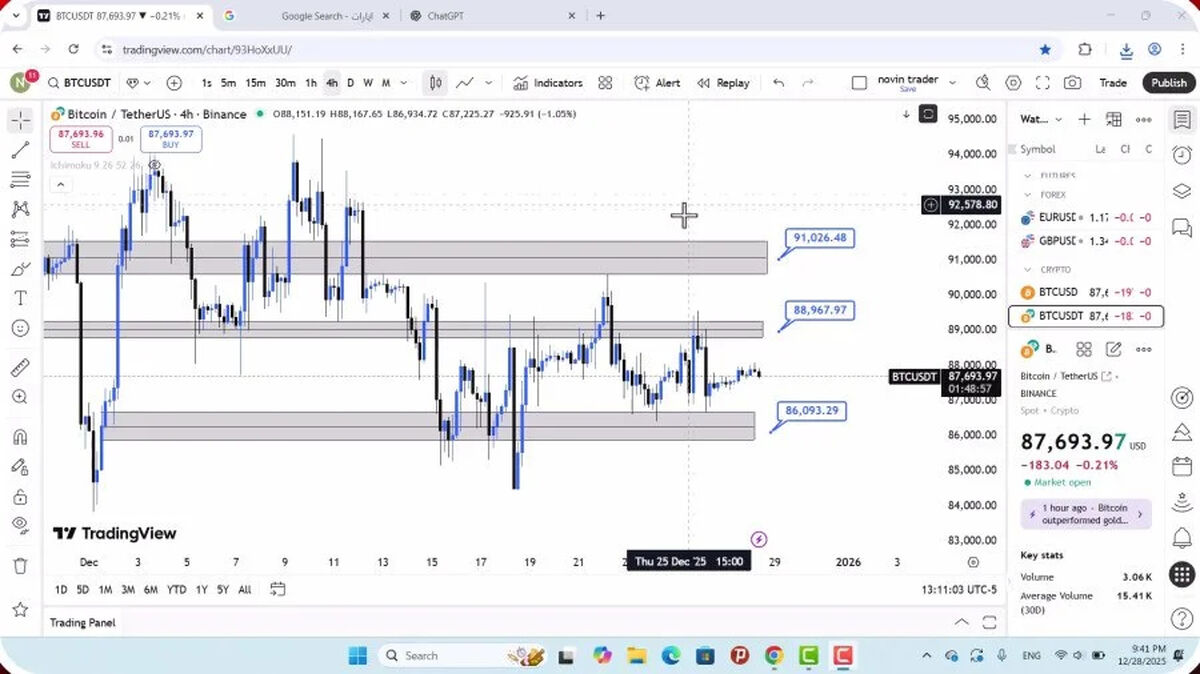The height and width of the screenshot is (674, 1200).
Task: Open the object tree layers icon
Action: tap(1182, 191)
